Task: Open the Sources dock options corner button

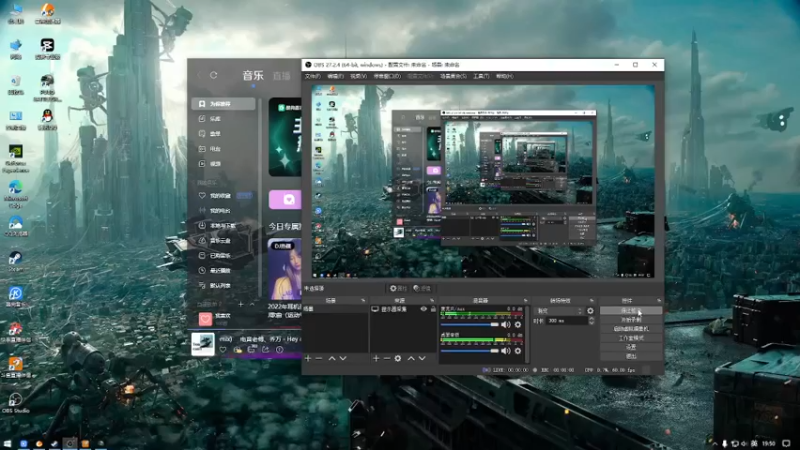Action: pyautogui.click(x=432, y=301)
